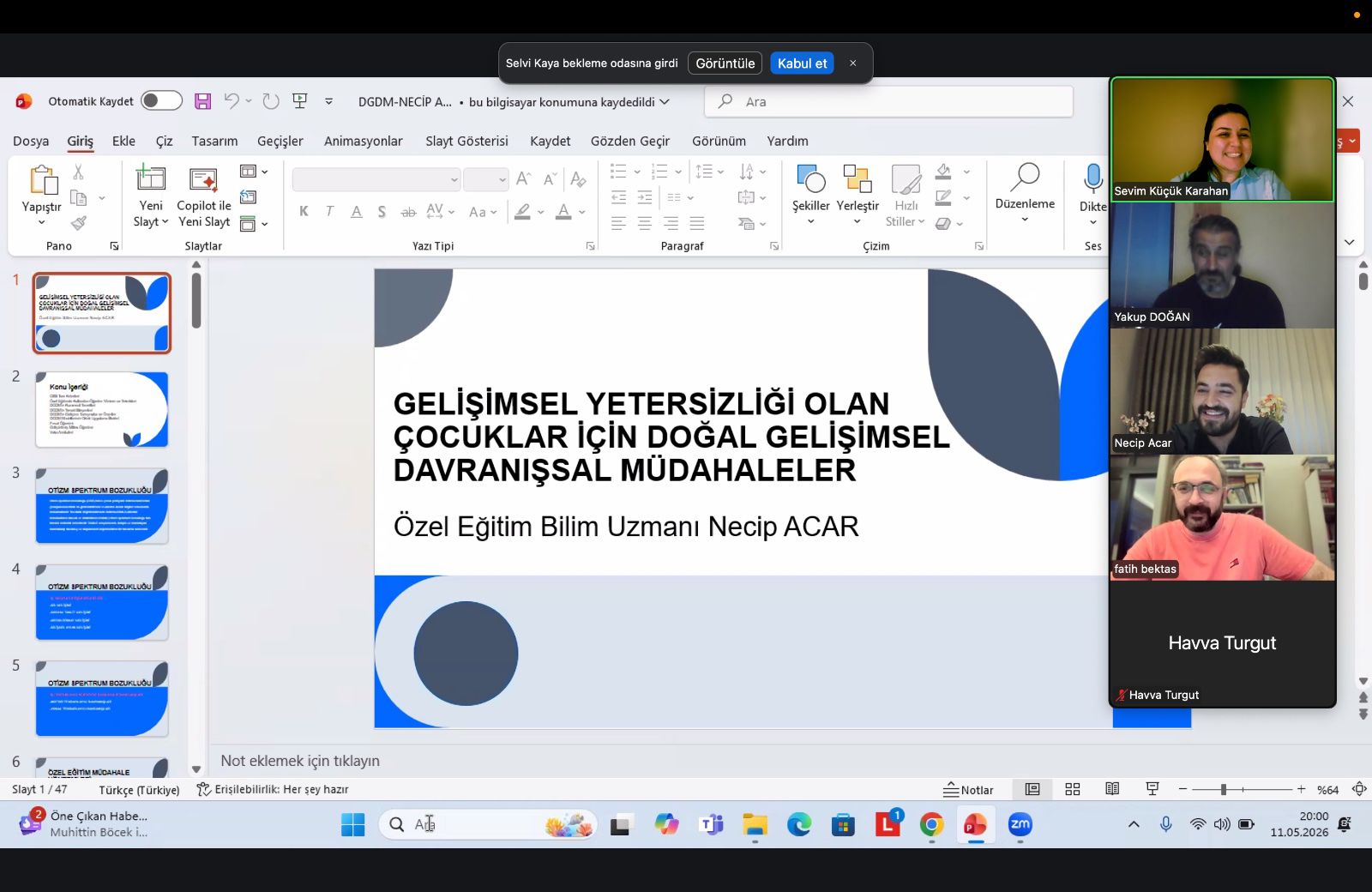Screen dimensions: 1372x892
Task: Click Windows Start button
Action: [352, 824]
